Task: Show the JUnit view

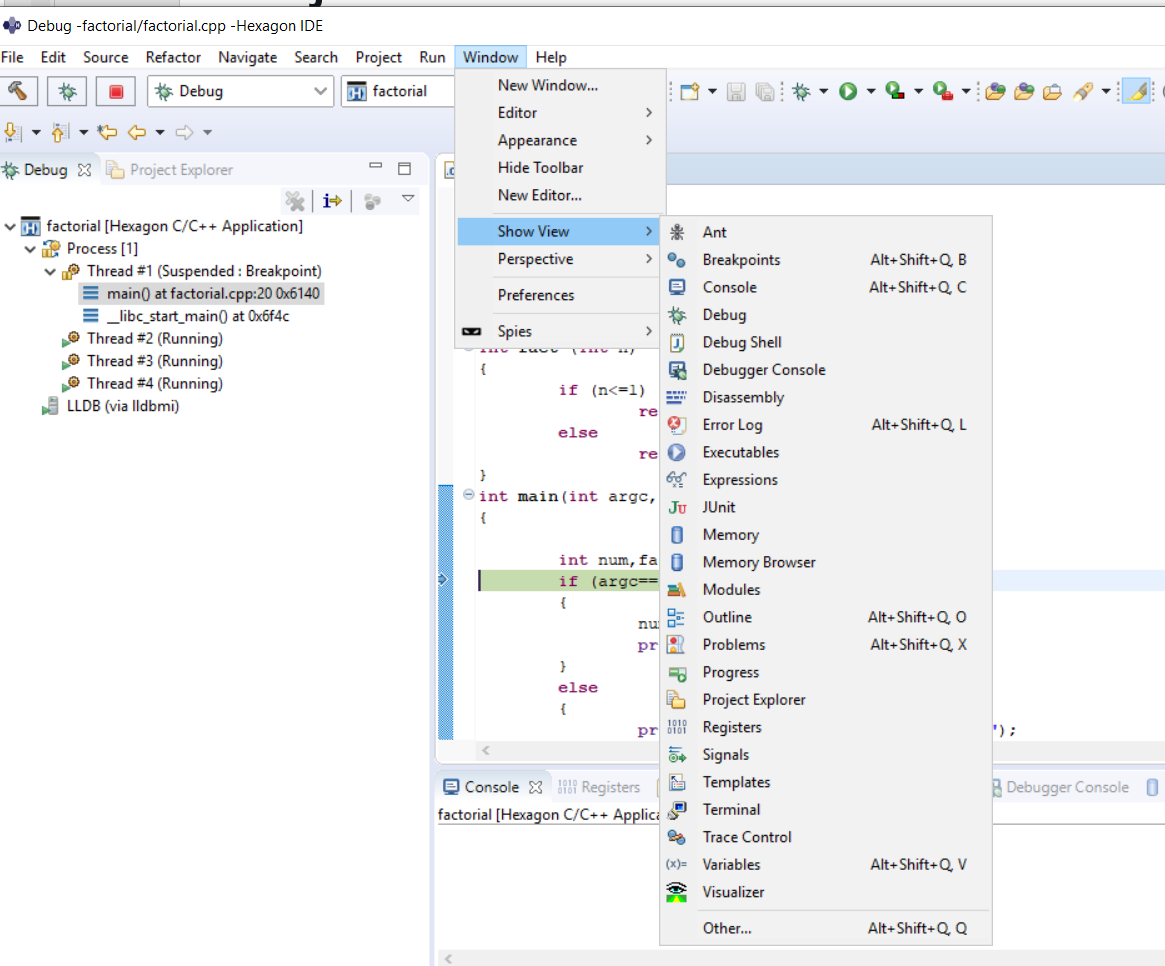Action: pyautogui.click(x=825, y=508)
